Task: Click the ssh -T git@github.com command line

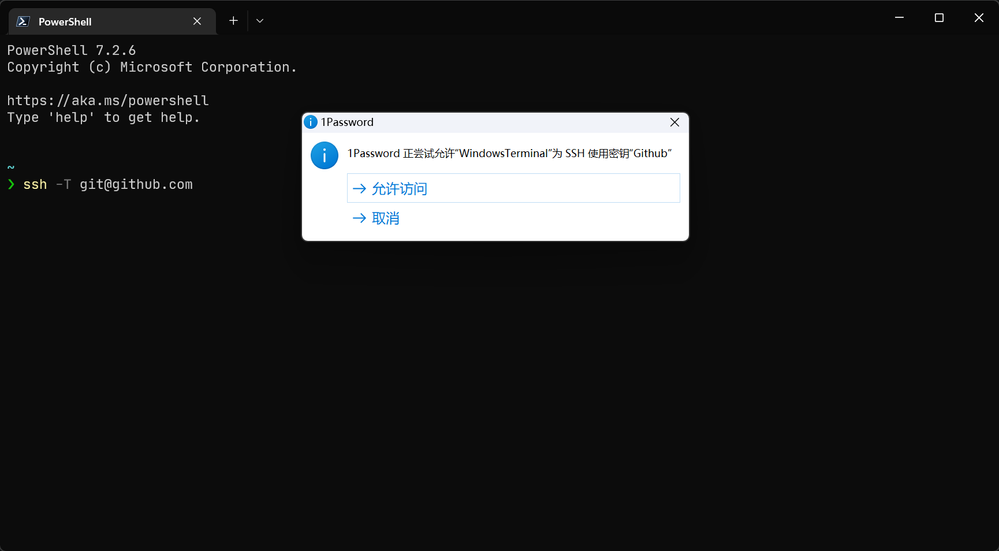Action: [x=108, y=184]
